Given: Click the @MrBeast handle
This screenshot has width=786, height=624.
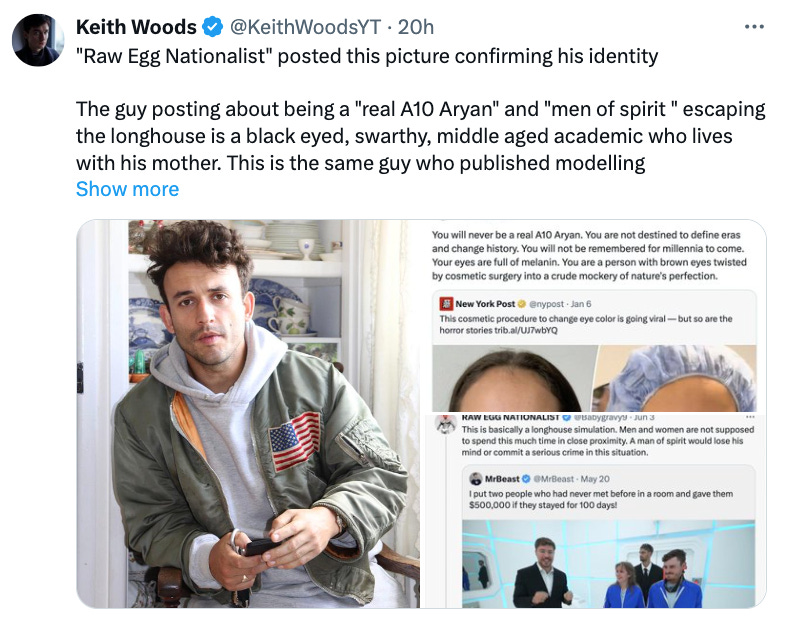Looking at the screenshot, I should (x=554, y=479).
